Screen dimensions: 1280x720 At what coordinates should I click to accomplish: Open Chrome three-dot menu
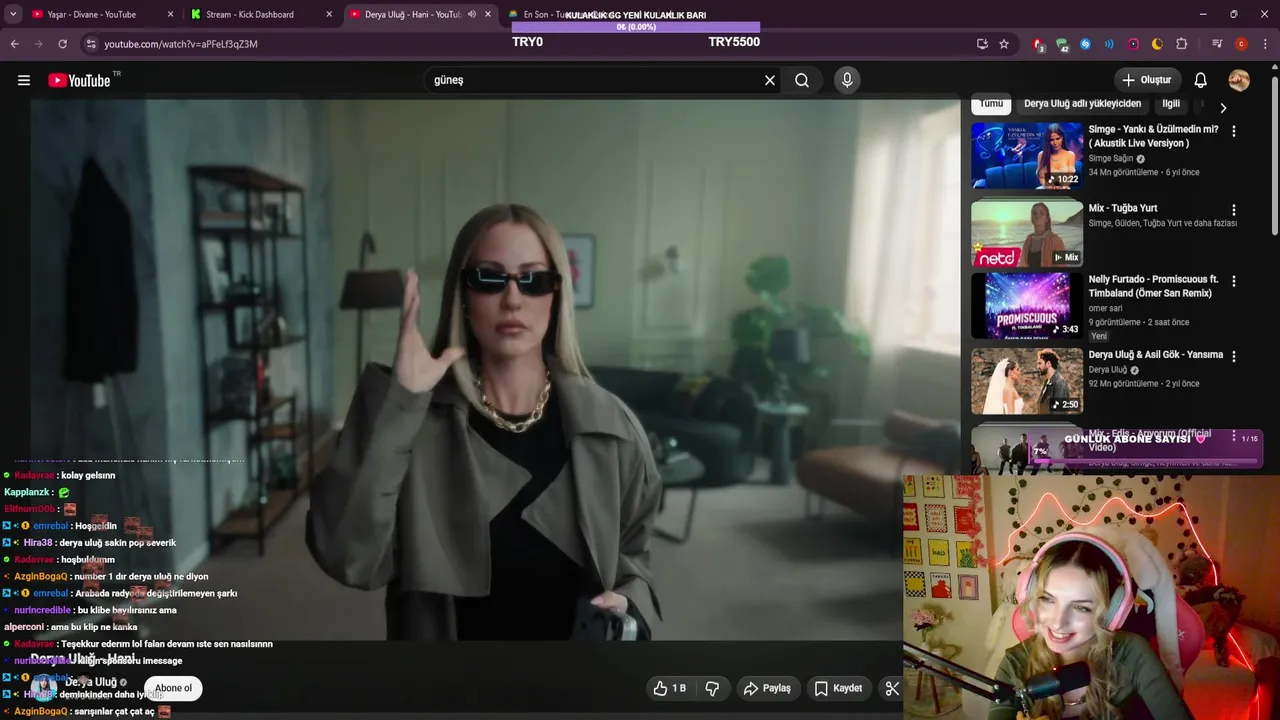coord(1264,44)
